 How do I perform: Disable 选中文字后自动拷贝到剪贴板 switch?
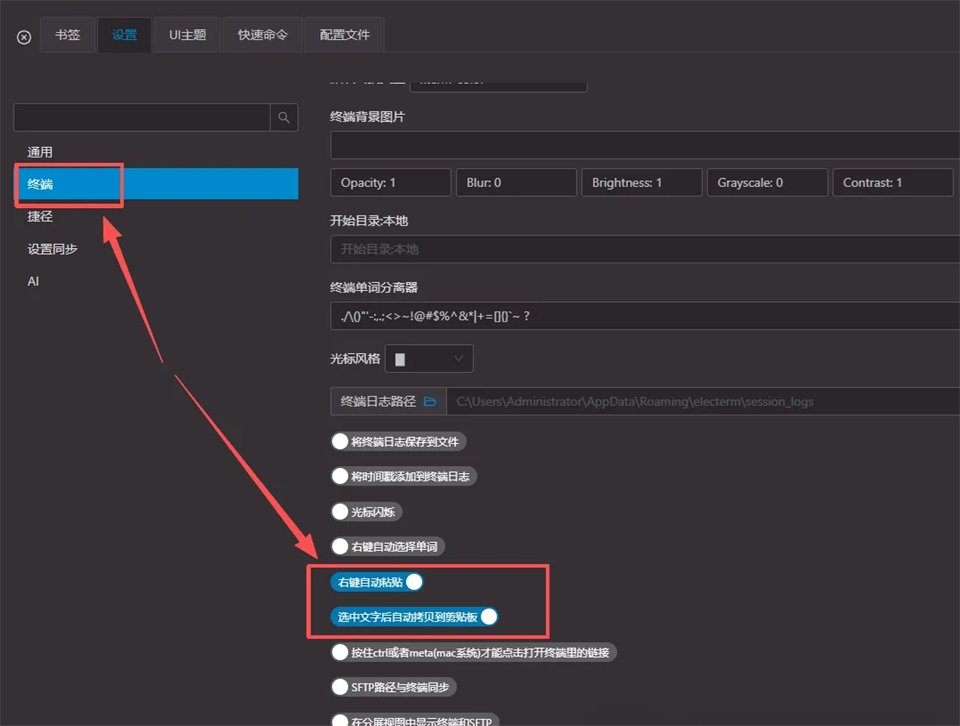pyautogui.click(x=414, y=617)
